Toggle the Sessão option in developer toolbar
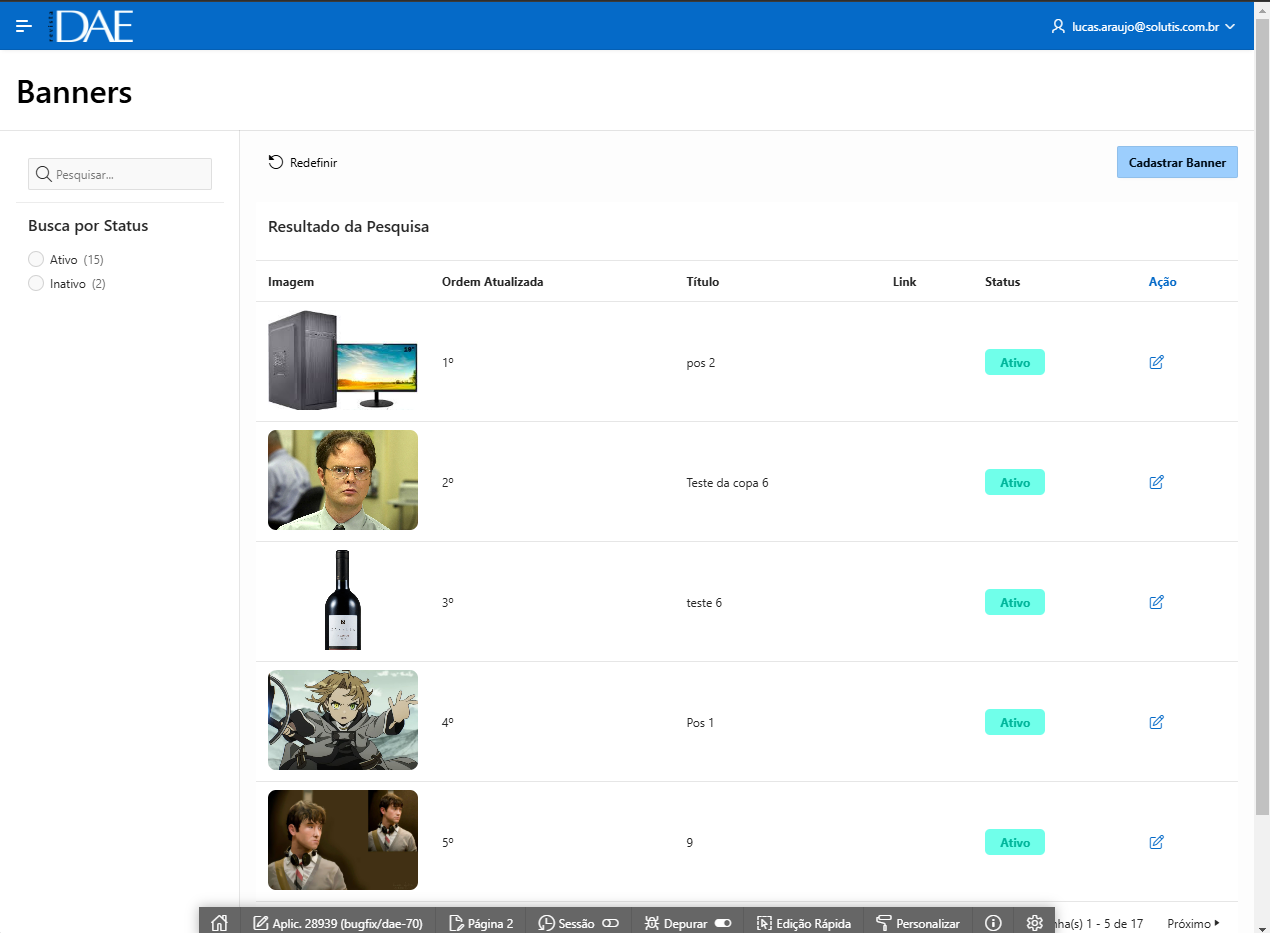The height and width of the screenshot is (933, 1270). (x=609, y=923)
